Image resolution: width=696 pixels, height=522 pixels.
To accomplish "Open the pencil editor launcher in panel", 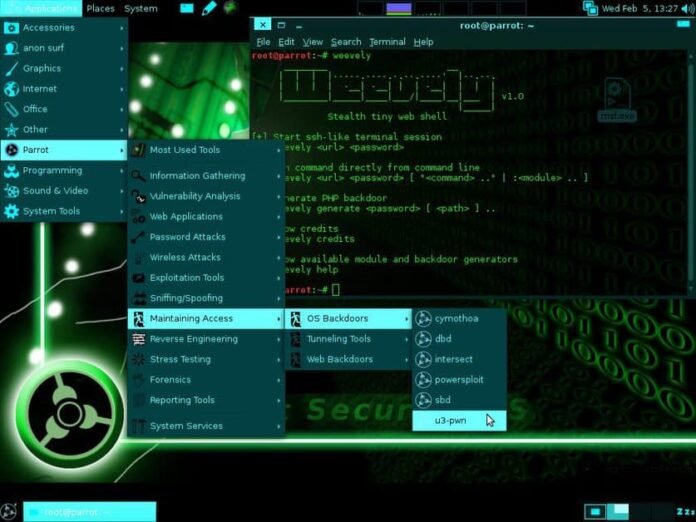I will tap(209, 8).
